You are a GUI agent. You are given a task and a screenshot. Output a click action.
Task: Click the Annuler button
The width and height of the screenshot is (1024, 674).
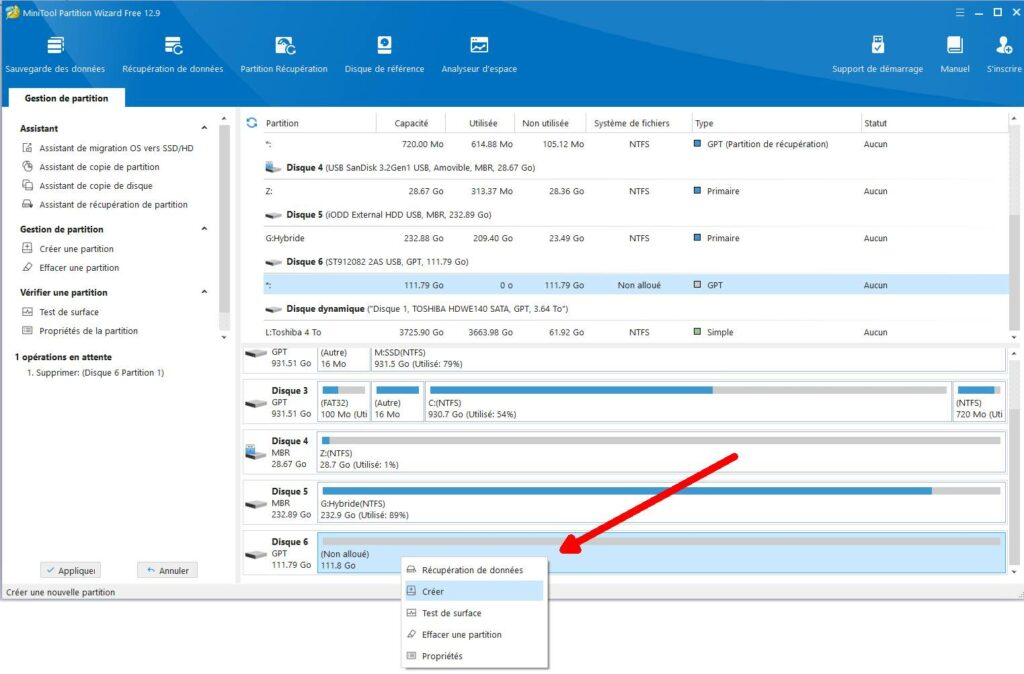[167, 571]
